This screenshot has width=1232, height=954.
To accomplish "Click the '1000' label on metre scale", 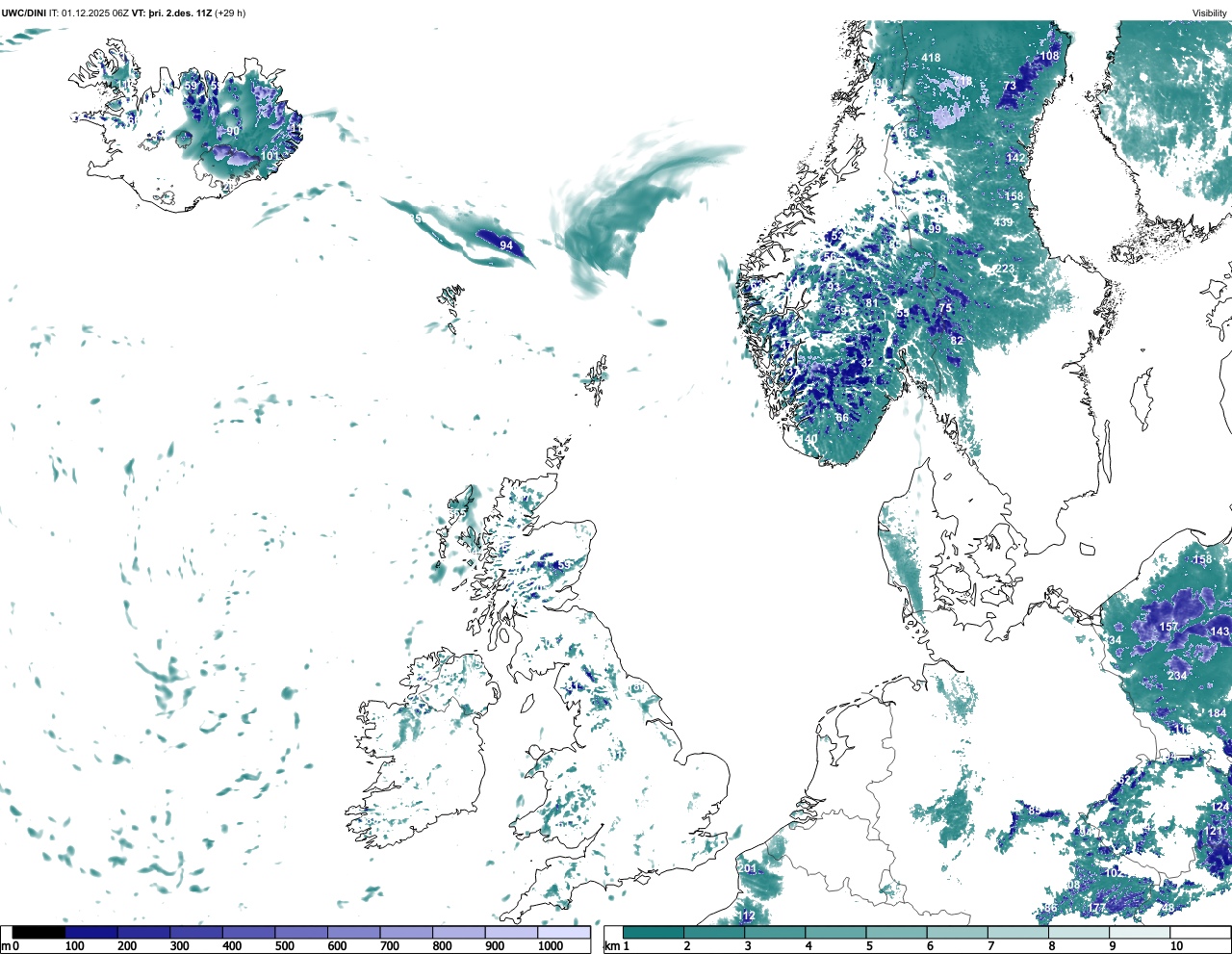I will [x=551, y=946].
